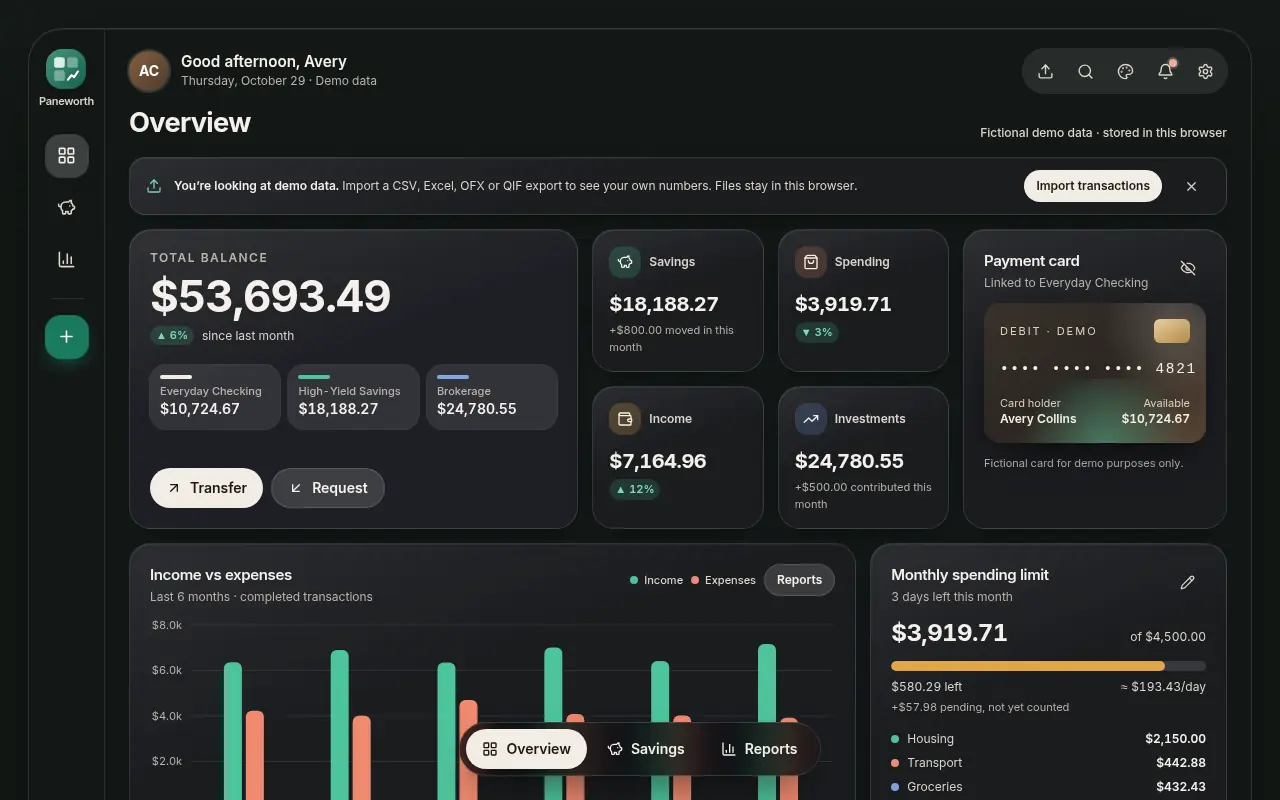Viewport: 1280px width, 800px height.
Task: Open the theme palette icon
Action: pyautogui.click(x=1126, y=71)
